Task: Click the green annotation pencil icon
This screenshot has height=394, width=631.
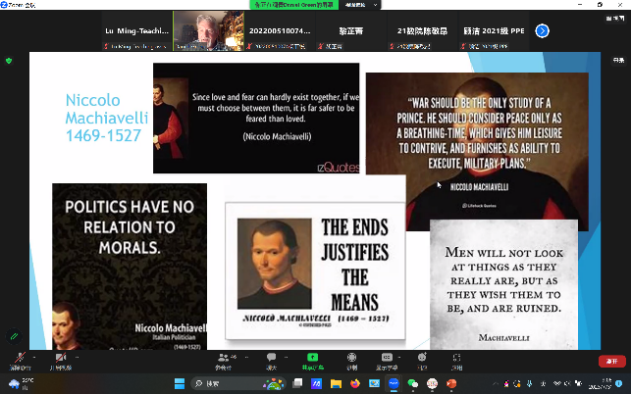Action: [14, 336]
